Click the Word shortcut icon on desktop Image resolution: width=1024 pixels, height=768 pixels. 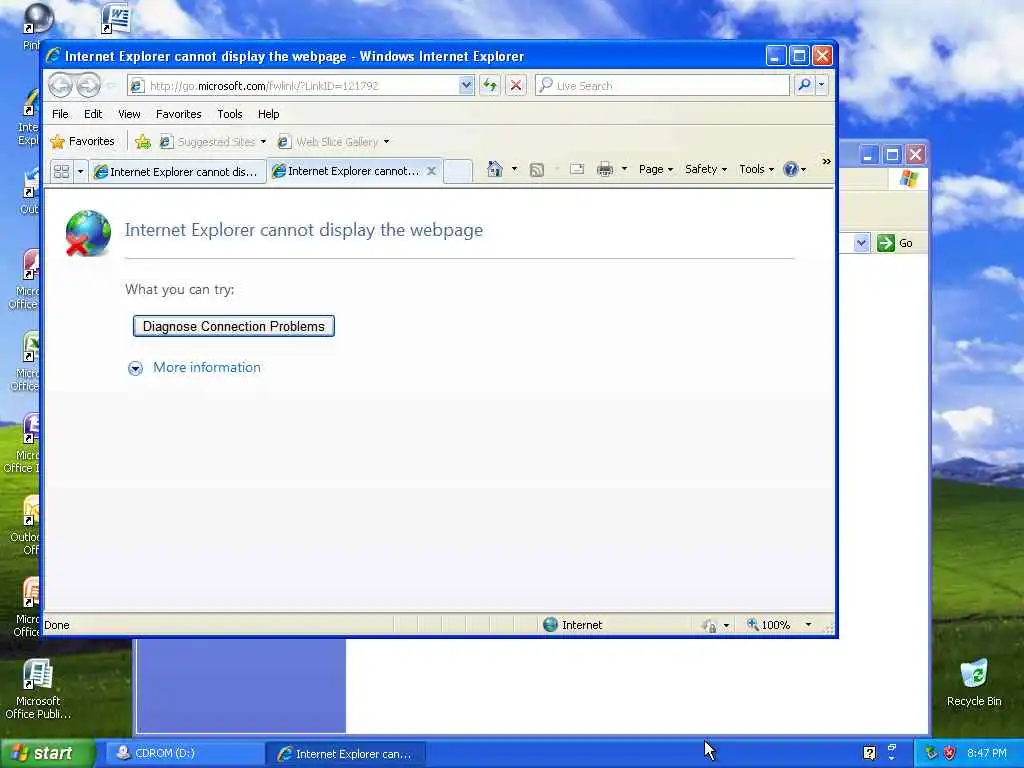pos(116,18)
